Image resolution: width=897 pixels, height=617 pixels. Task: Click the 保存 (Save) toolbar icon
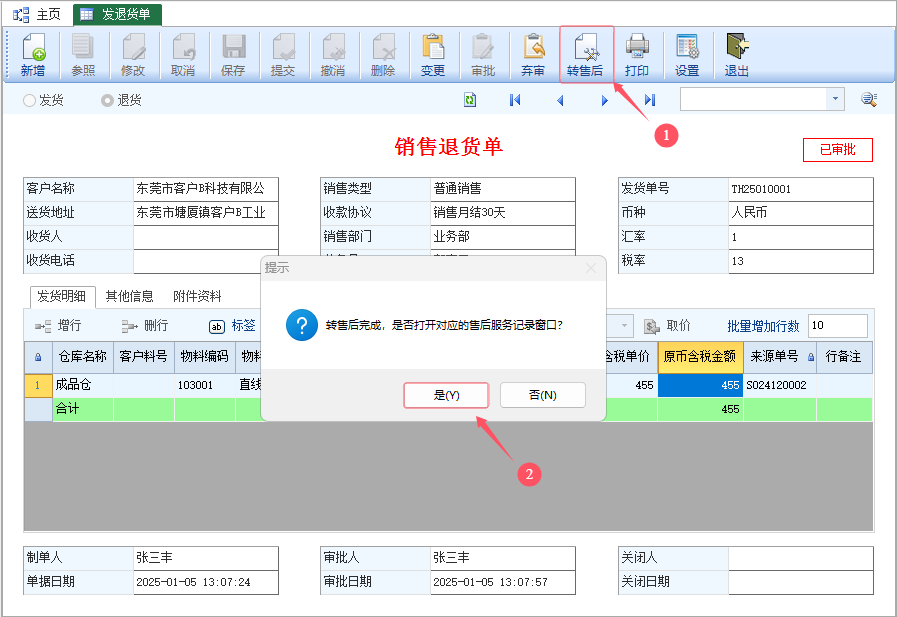(233, 55)
